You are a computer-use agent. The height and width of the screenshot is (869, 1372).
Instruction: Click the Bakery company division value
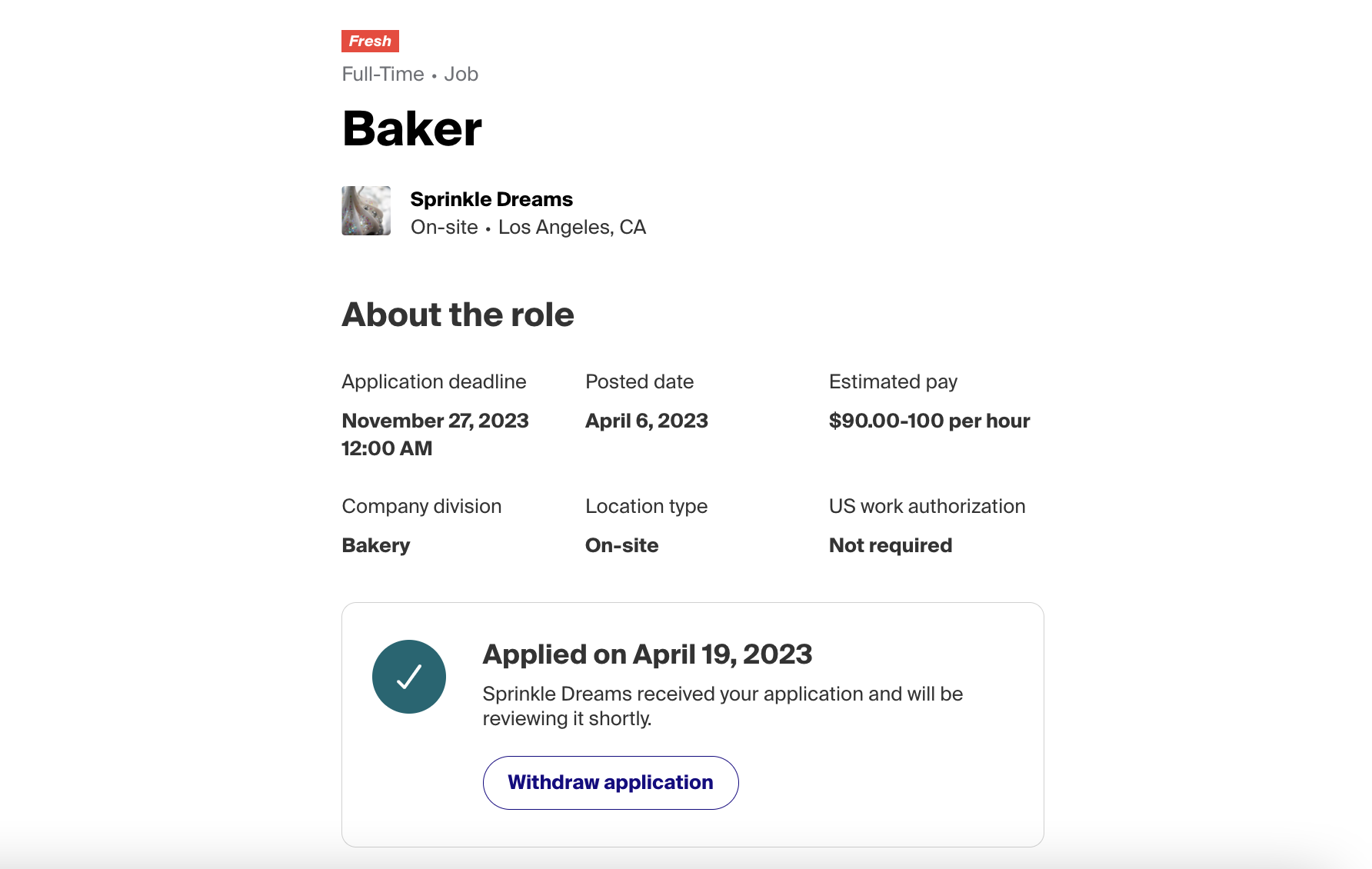[376, 545]
